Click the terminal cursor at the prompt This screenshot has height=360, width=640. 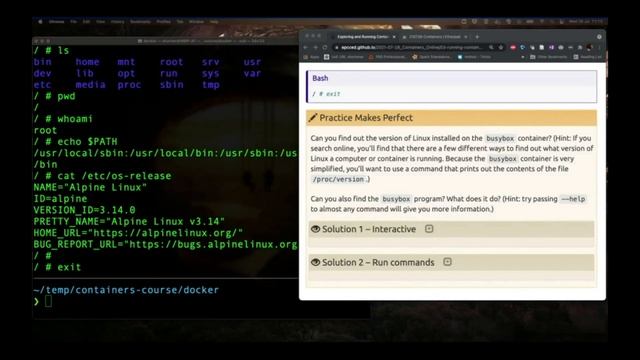tap(48, 301)
